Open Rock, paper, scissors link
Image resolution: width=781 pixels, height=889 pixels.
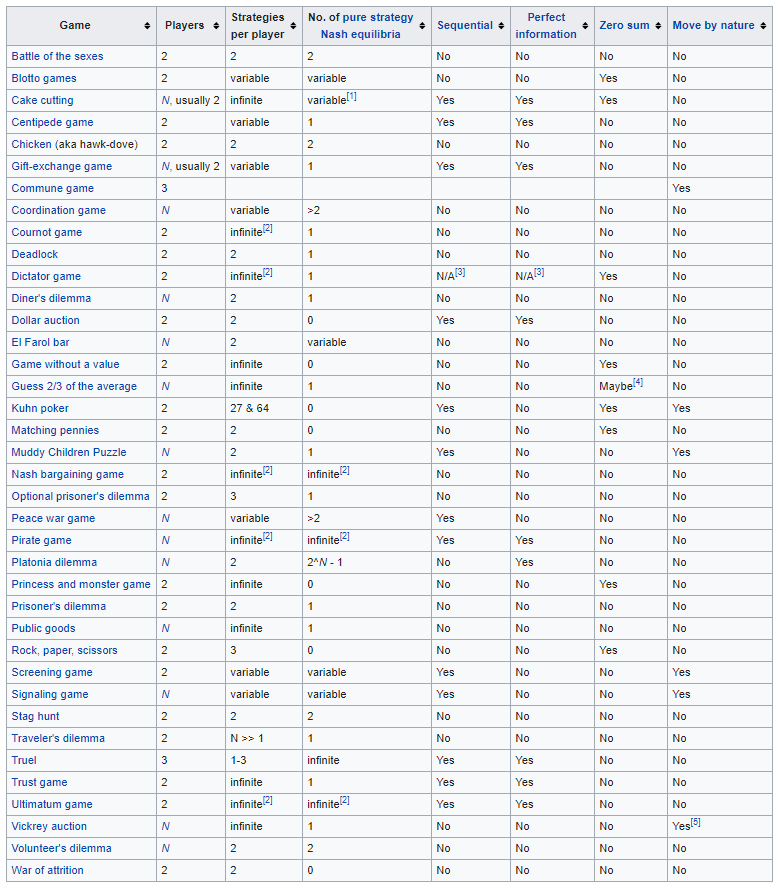(x=64, y=650)
